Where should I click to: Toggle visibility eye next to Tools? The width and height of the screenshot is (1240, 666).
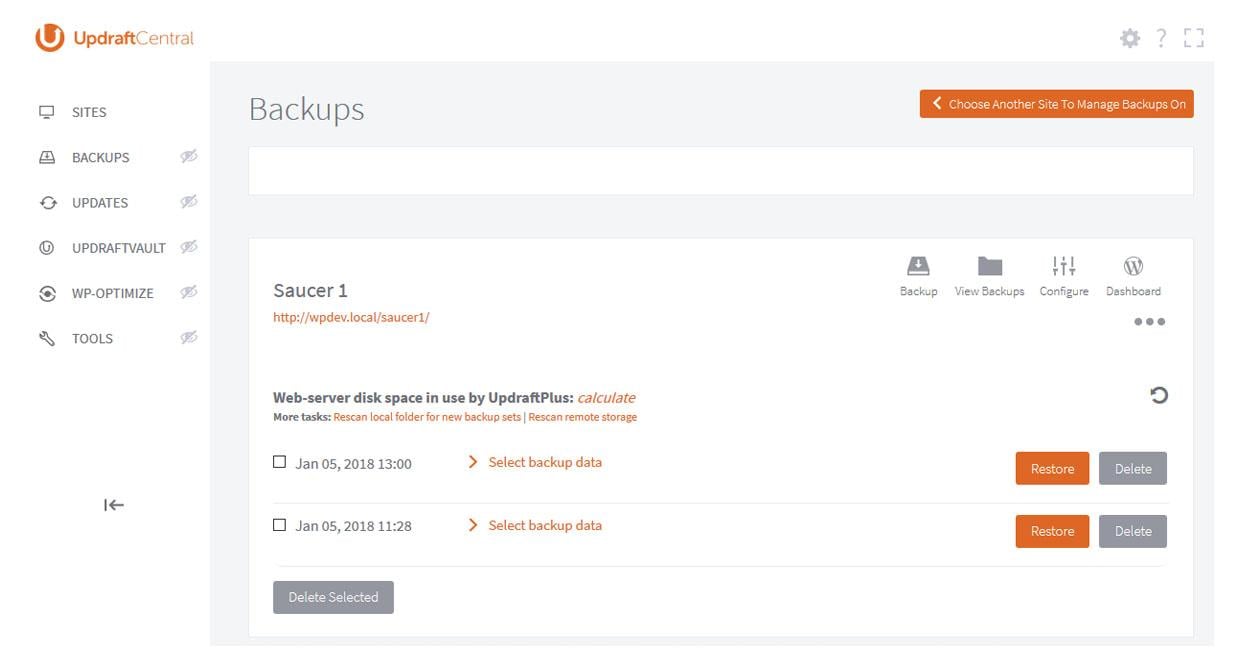[x=189, y=337]
